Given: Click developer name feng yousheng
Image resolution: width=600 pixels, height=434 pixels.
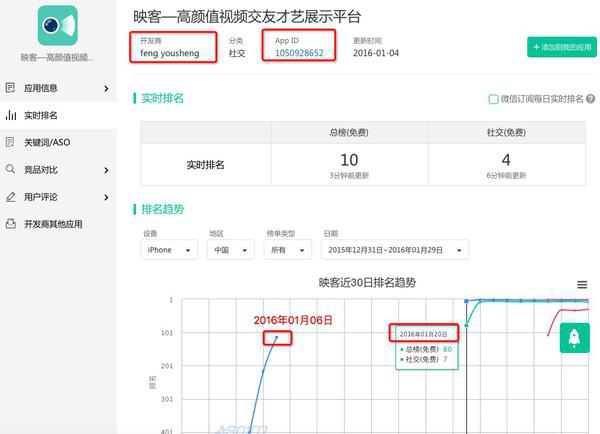Looking at the screenshot, I should [x=170, y=53].
